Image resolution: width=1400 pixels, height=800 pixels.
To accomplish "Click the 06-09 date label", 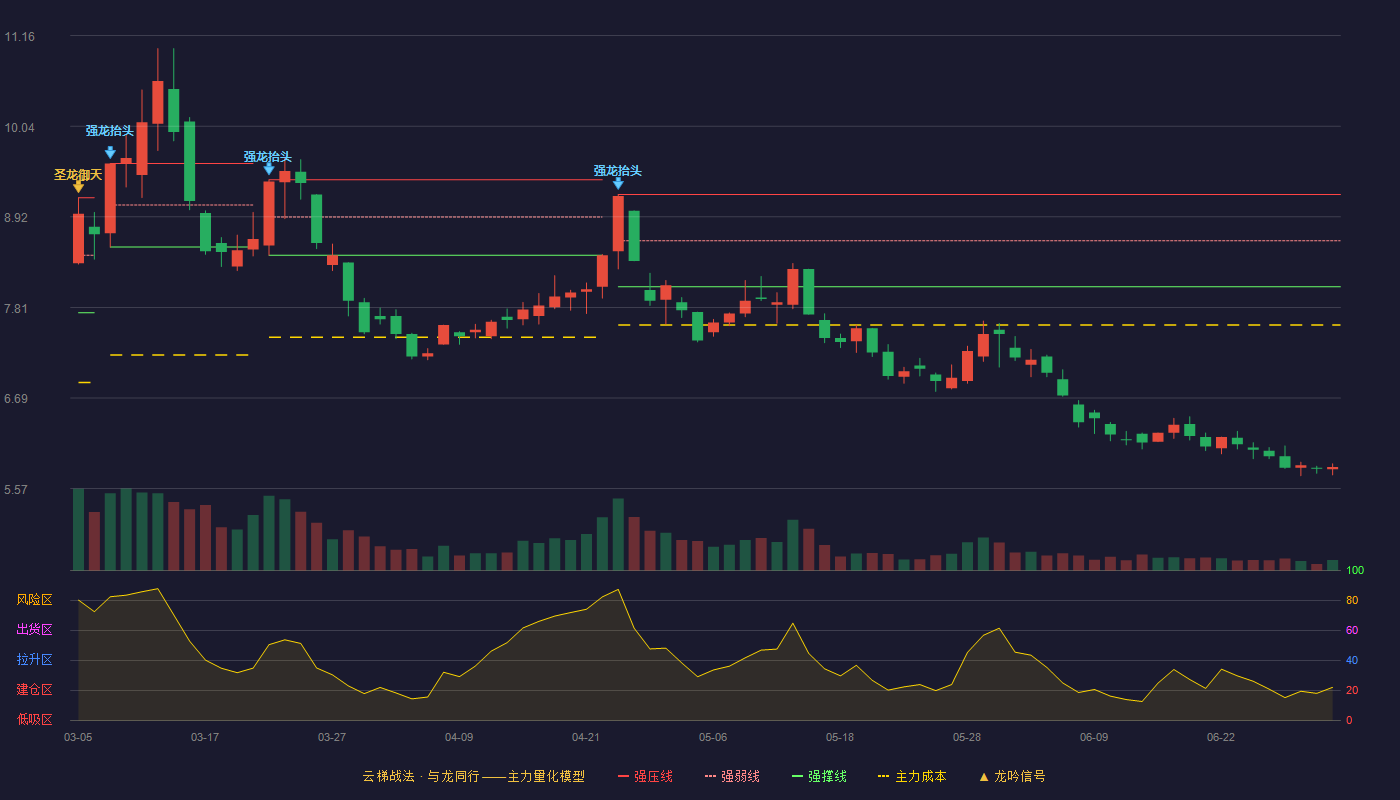I will tap(1094, 737).
